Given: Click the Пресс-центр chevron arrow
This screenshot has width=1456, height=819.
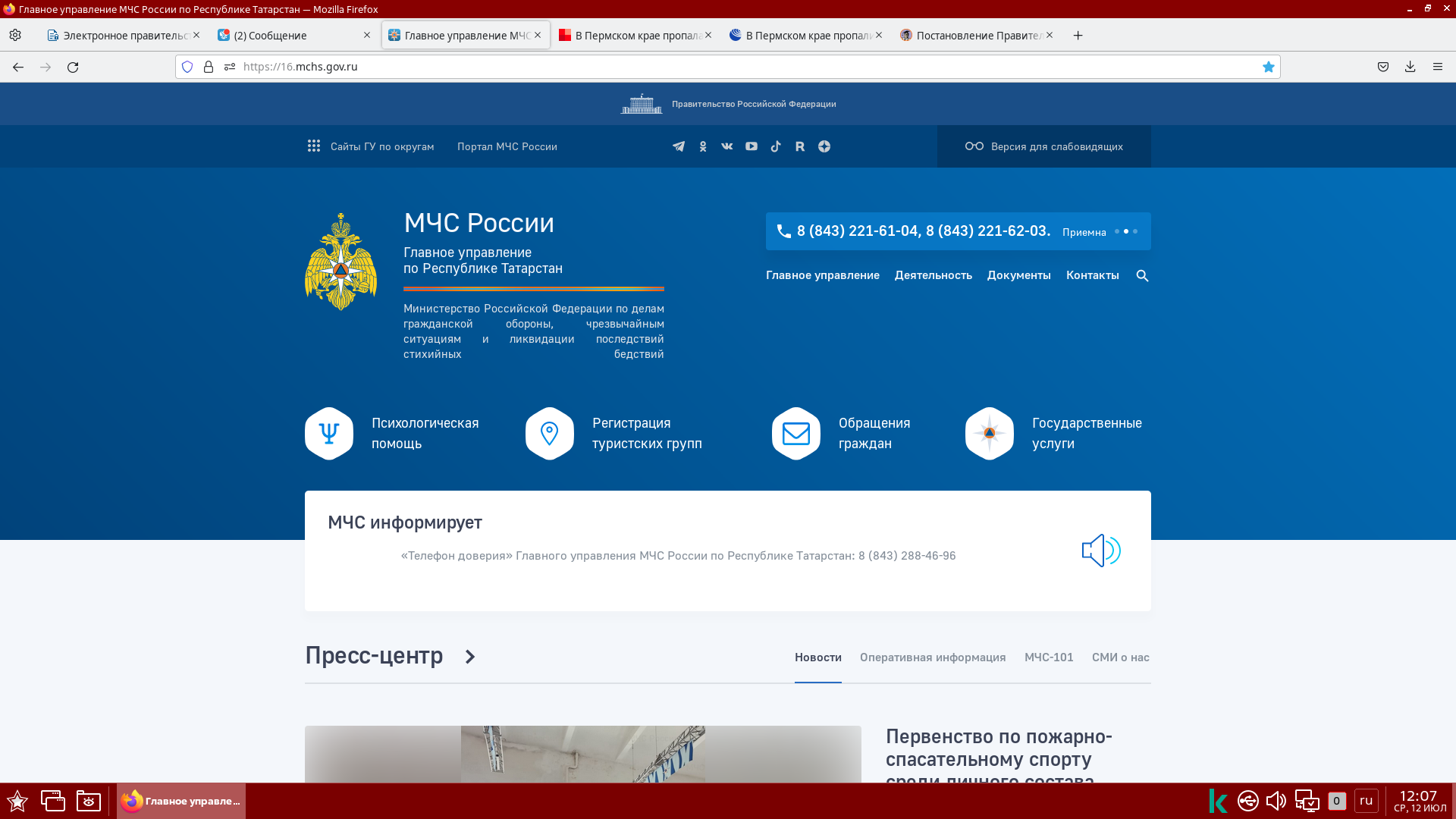Looking at the screenshot, I should [470, 657].
